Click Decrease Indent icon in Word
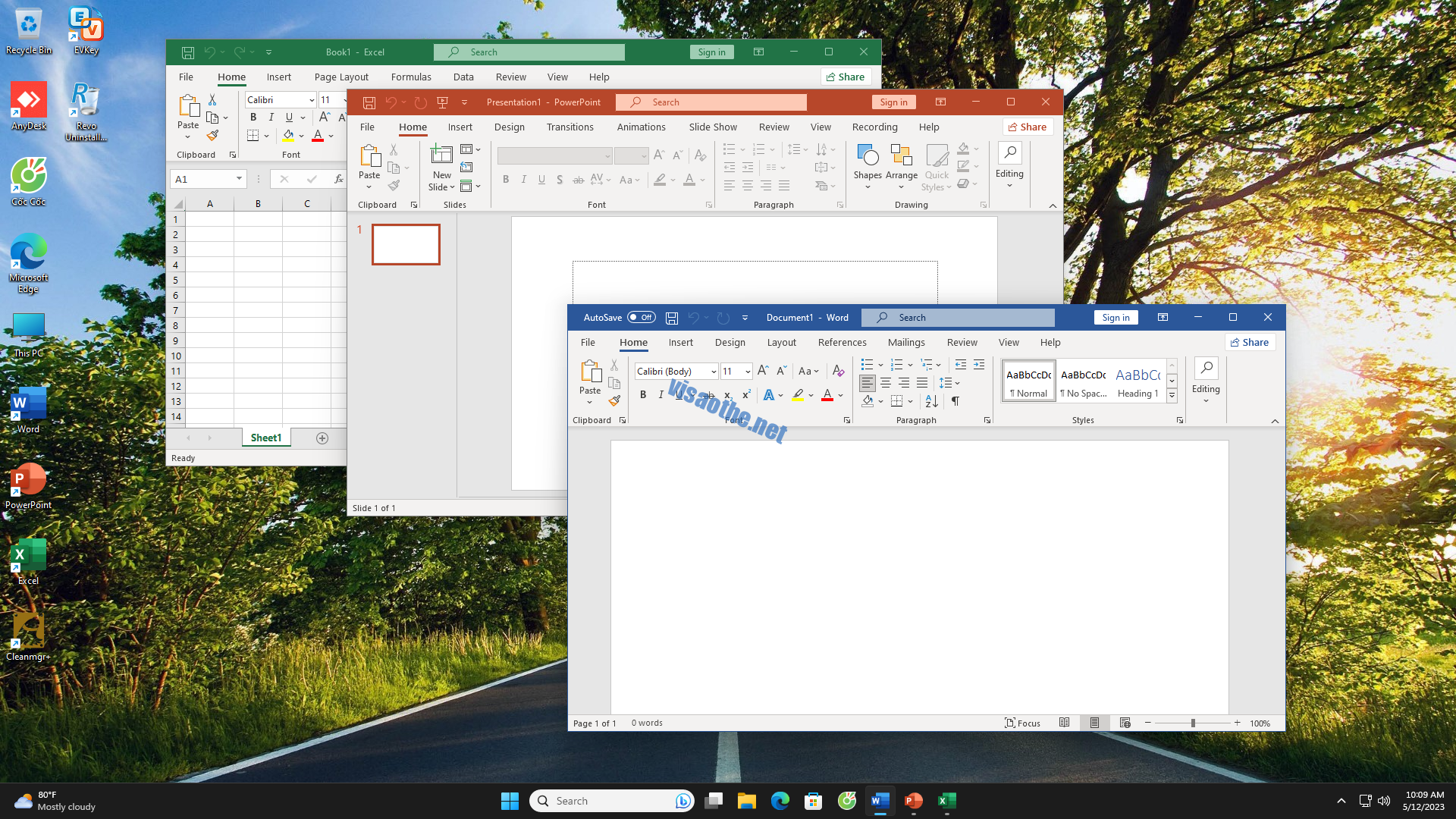Viewport: 1456px width, 819px height. (961, 365)
